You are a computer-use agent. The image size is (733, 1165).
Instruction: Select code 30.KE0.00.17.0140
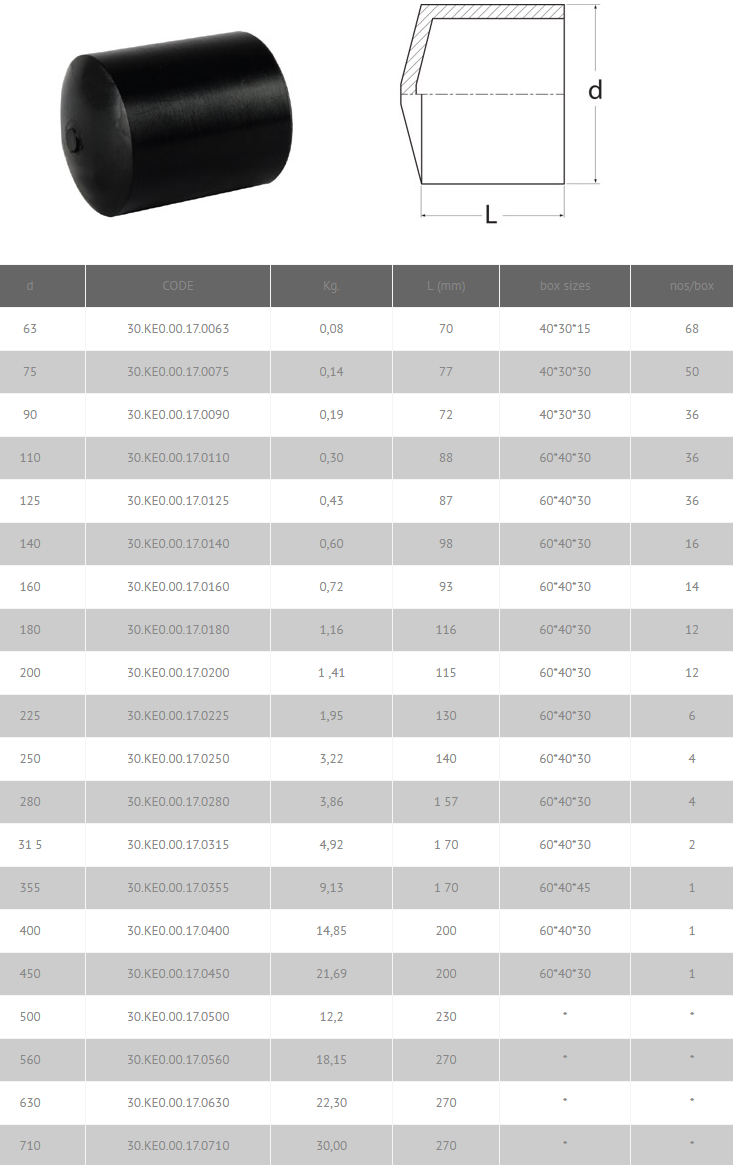178,544
